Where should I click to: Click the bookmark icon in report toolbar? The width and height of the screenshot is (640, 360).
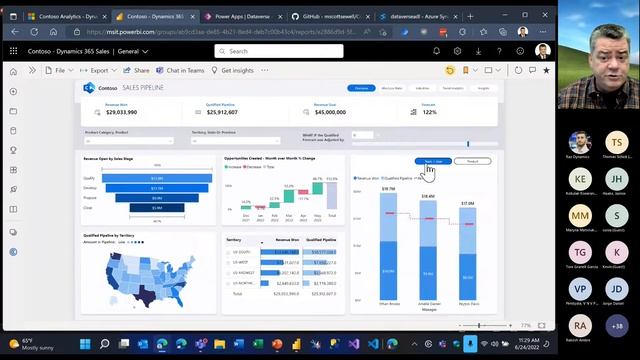pos(465,70)
